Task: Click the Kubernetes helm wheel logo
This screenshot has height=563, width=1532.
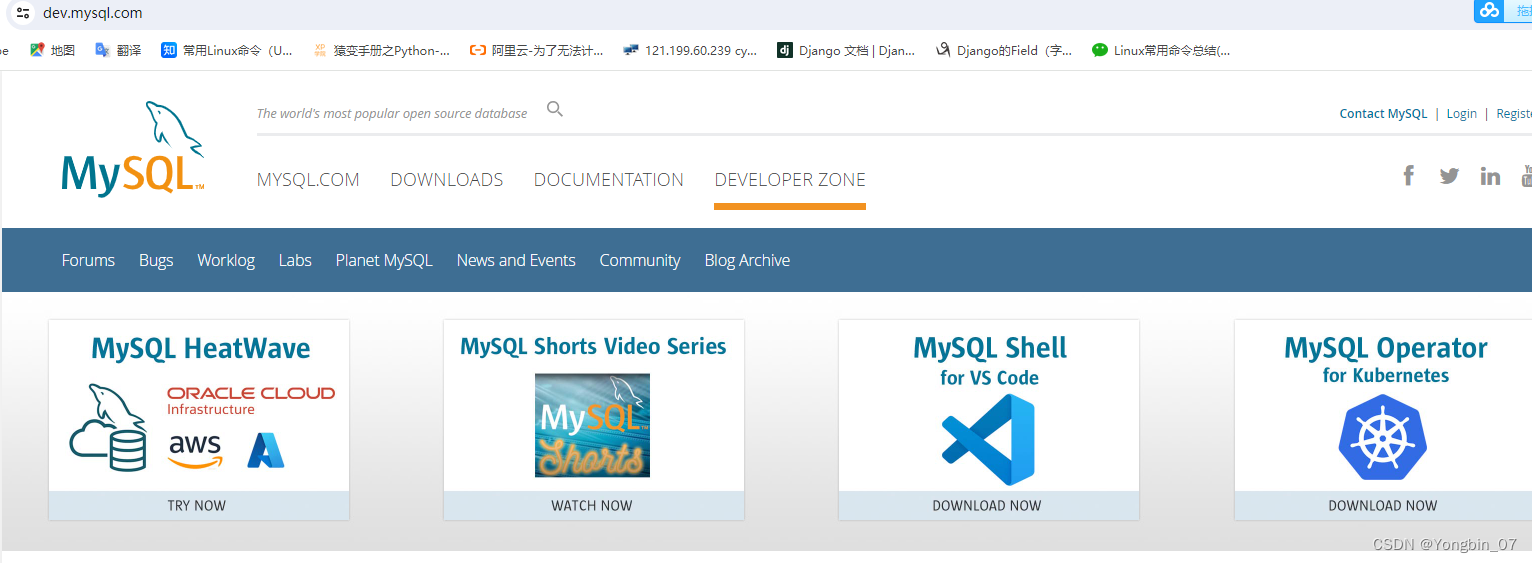Action: point(1383,437)
